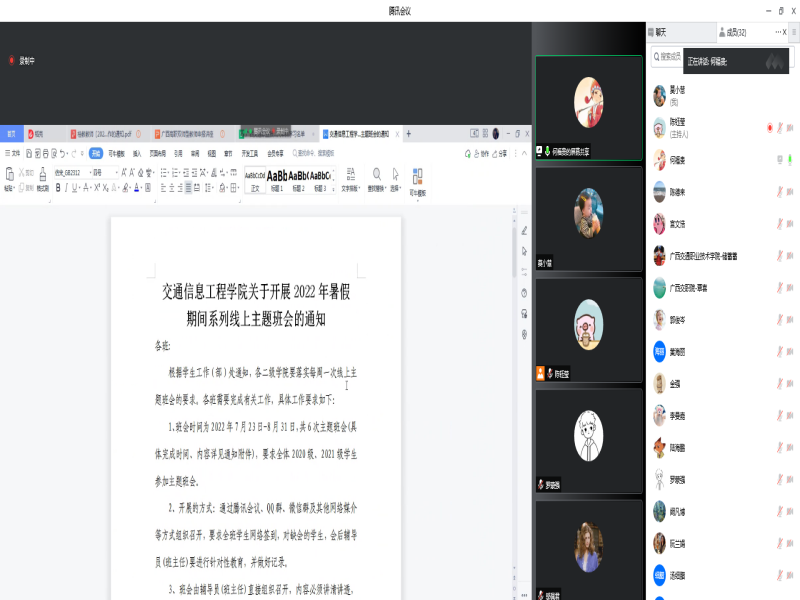Click the new tab plus icon

[x=408, y=133]
